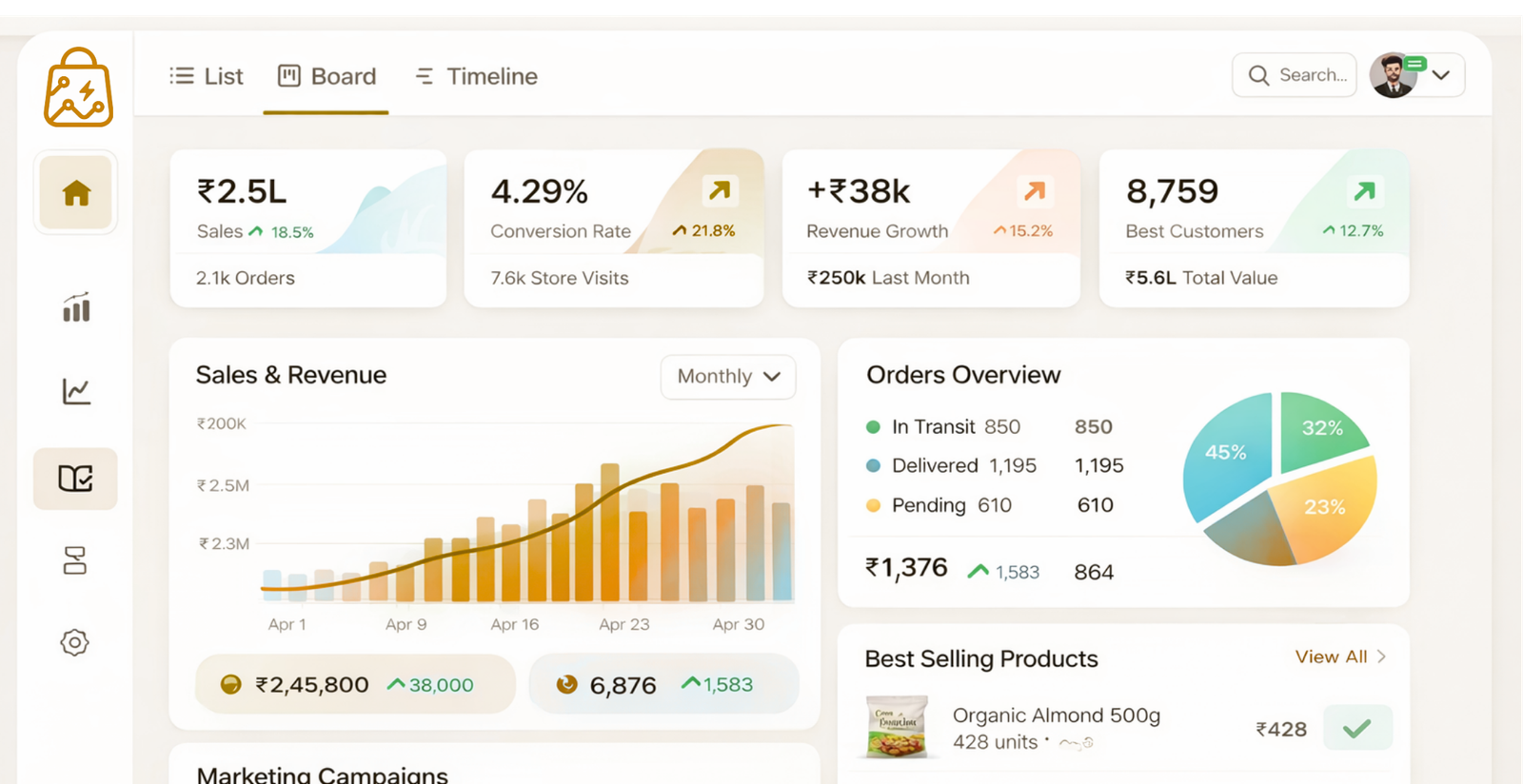The image size is (1523, 784).
Task: Click the 45% blue pie slice
Action: coord(1224,455)
